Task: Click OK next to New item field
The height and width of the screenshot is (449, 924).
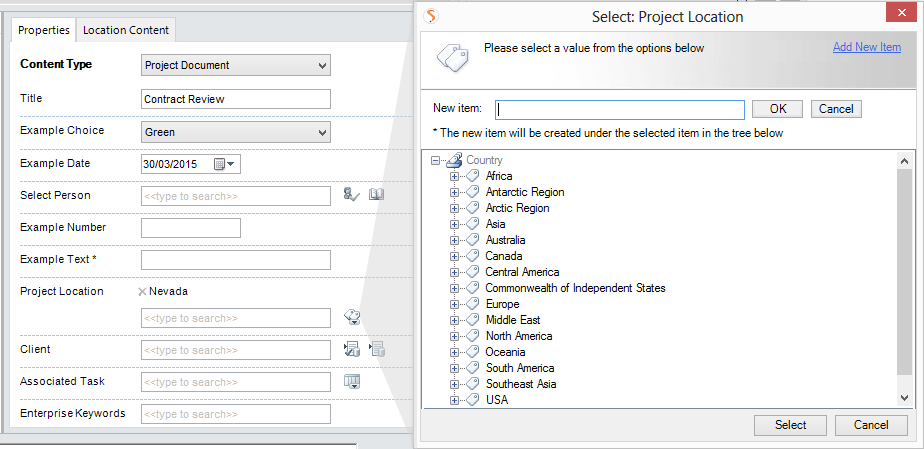Action: [777, 109]
